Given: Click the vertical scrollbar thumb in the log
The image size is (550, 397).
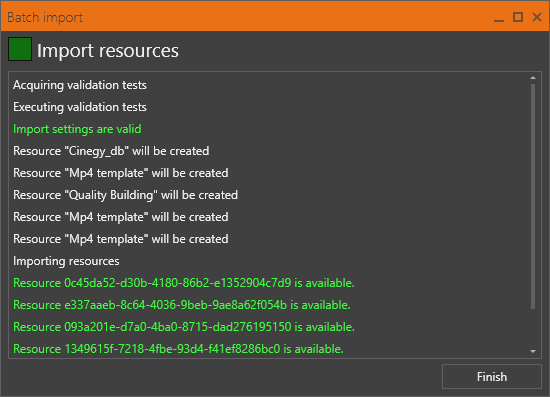Looking at the screenshot, I should click(x=533, y=196).
